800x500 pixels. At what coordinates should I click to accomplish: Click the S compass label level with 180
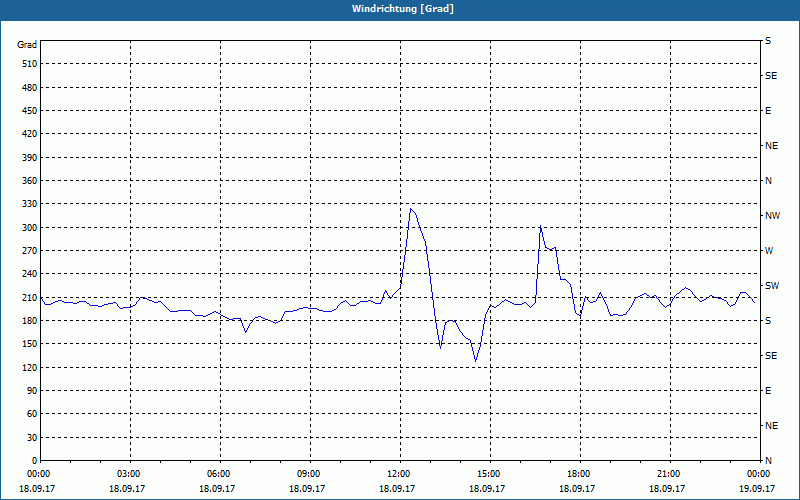click(768, 321)
